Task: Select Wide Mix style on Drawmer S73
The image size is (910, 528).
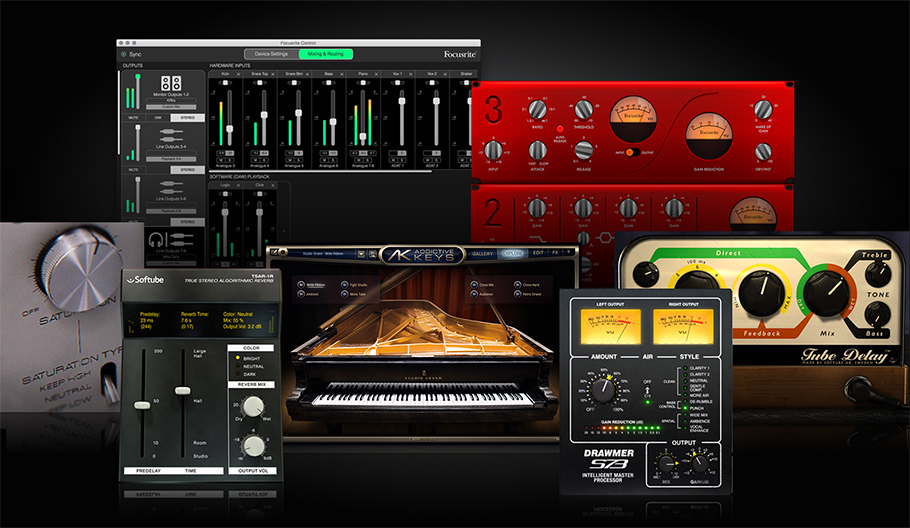Action: tap(685, 415)
